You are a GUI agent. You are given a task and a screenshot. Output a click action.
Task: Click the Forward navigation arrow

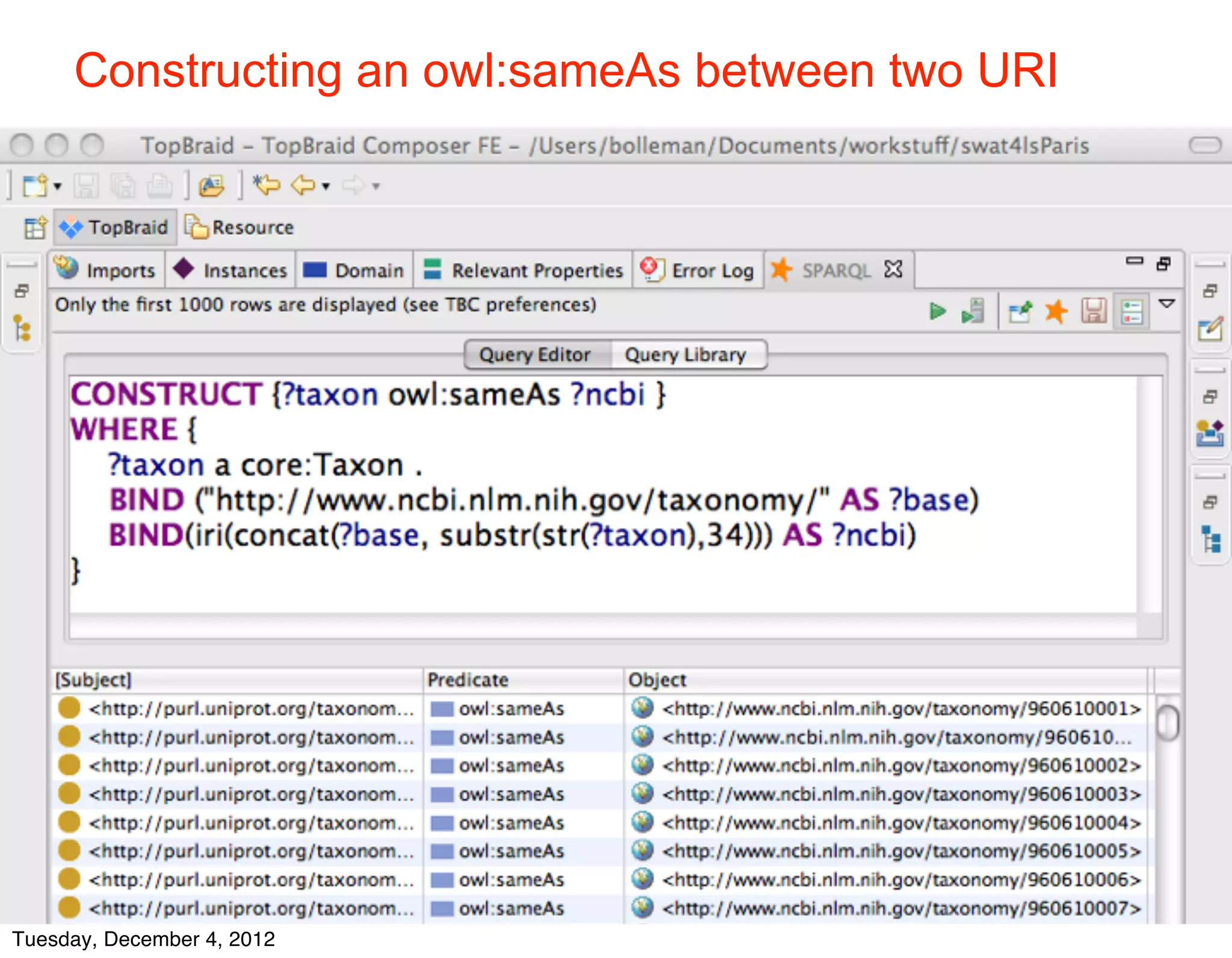click(354, 185)
